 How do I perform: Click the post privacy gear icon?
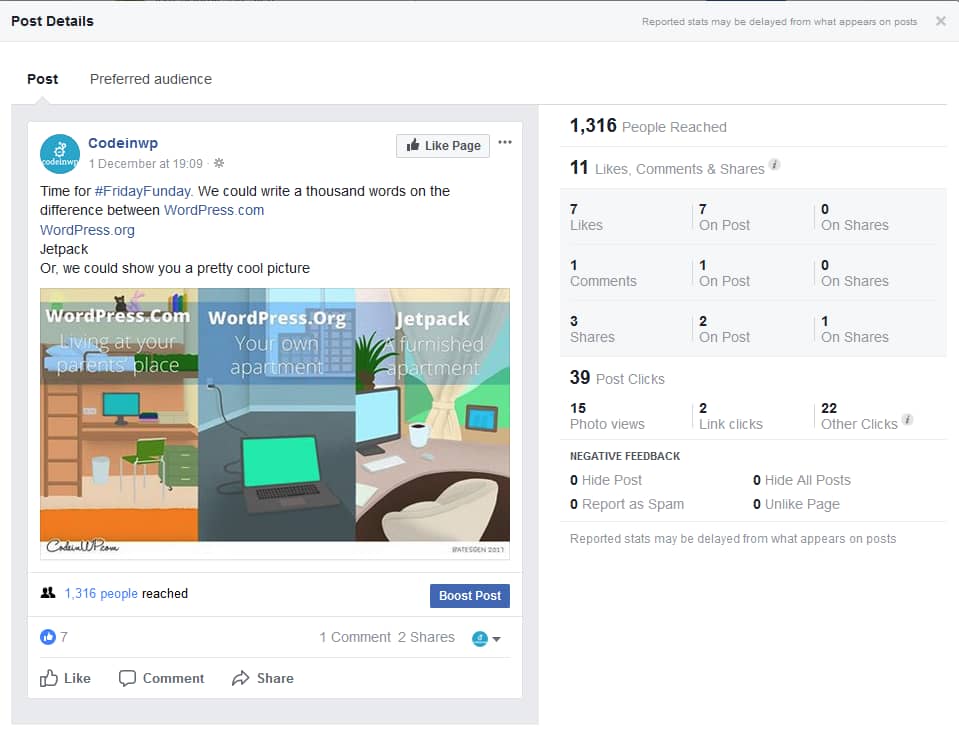pyautogui.click(x=219, y=163)
